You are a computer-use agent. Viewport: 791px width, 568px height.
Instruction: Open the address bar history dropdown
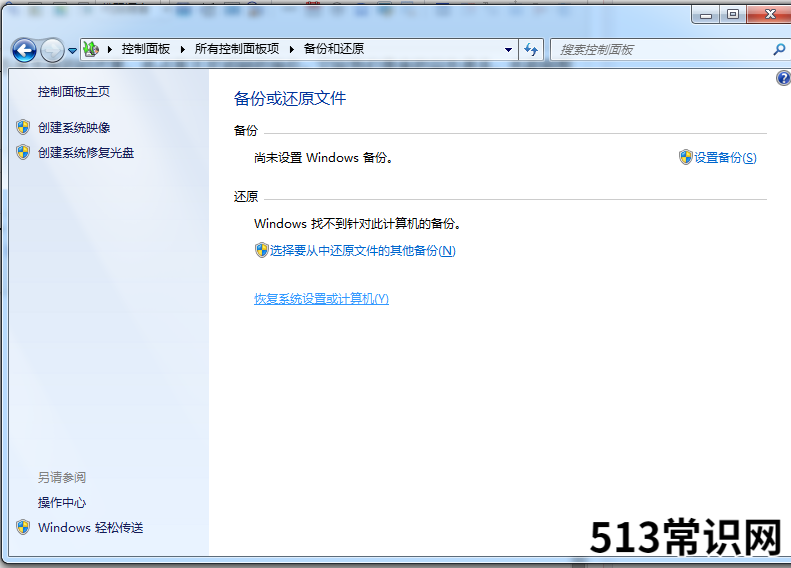pos(508,49)
